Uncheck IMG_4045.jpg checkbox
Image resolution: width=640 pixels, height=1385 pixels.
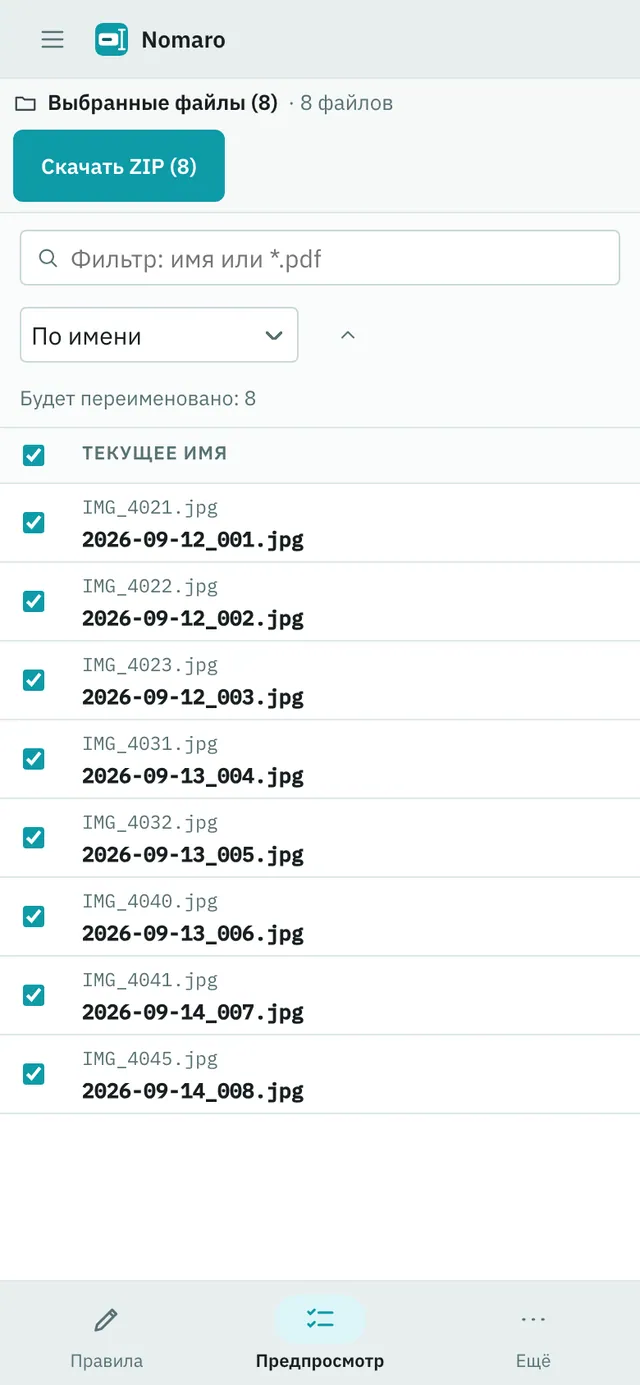tap(33, 1074)
